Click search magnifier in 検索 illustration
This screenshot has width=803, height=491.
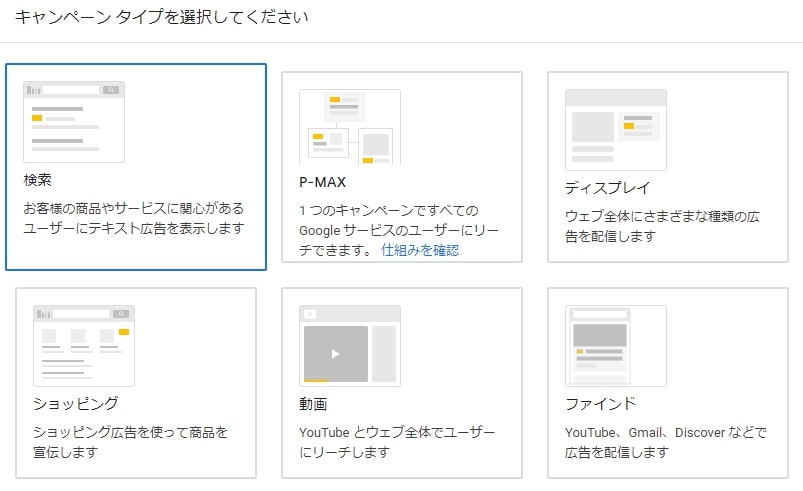click(111, 90)
